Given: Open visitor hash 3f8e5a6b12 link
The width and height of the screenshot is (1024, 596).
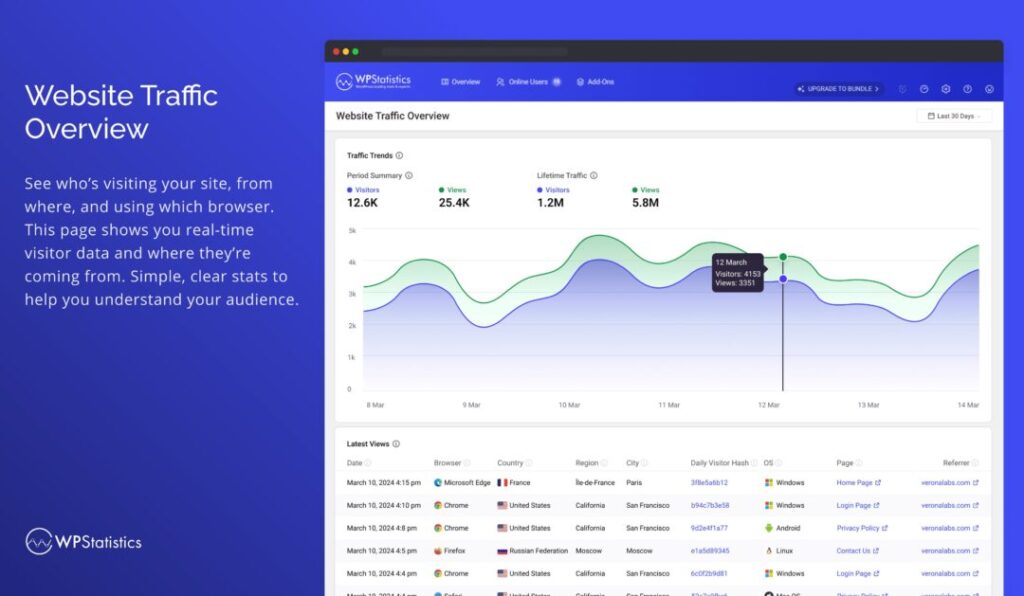Looking at the screenshot, I should 709,482.
